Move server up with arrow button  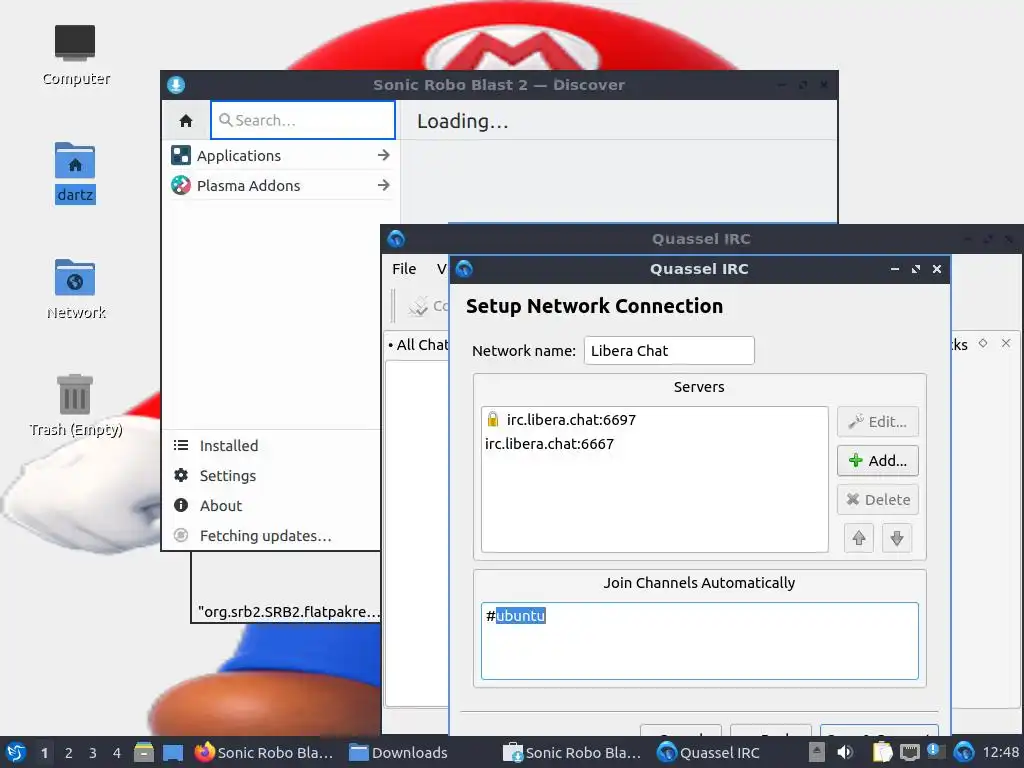click(x=859, y=538)
